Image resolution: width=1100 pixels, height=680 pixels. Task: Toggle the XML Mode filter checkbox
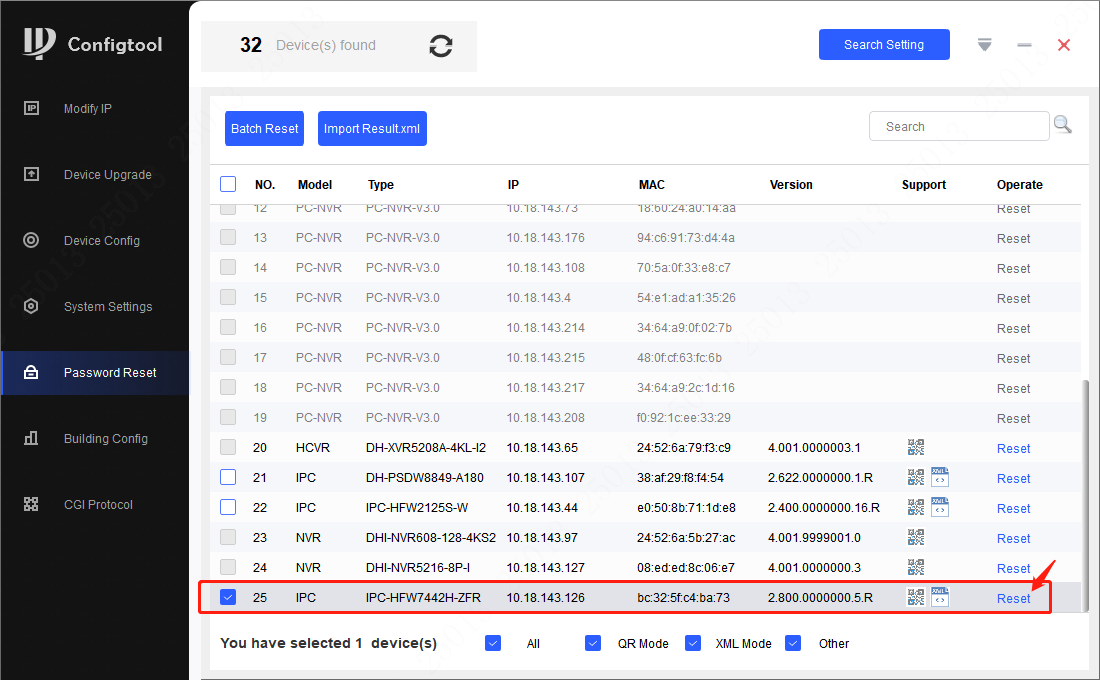click(693, 643)
